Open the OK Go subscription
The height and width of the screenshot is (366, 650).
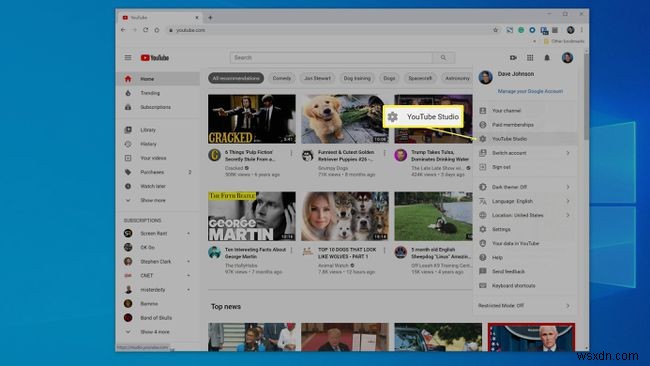(158, 247)
